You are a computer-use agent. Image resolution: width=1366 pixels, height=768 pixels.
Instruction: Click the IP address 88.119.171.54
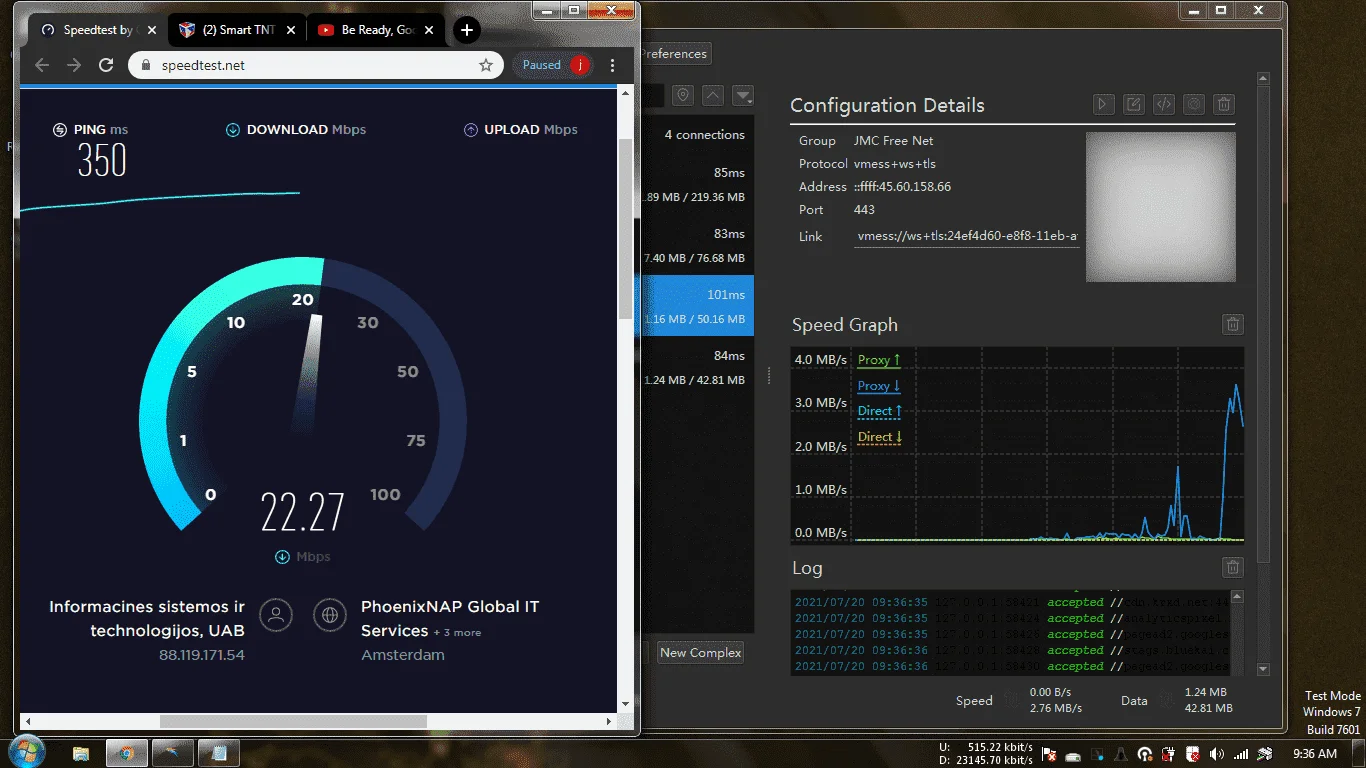pos(201,655)
